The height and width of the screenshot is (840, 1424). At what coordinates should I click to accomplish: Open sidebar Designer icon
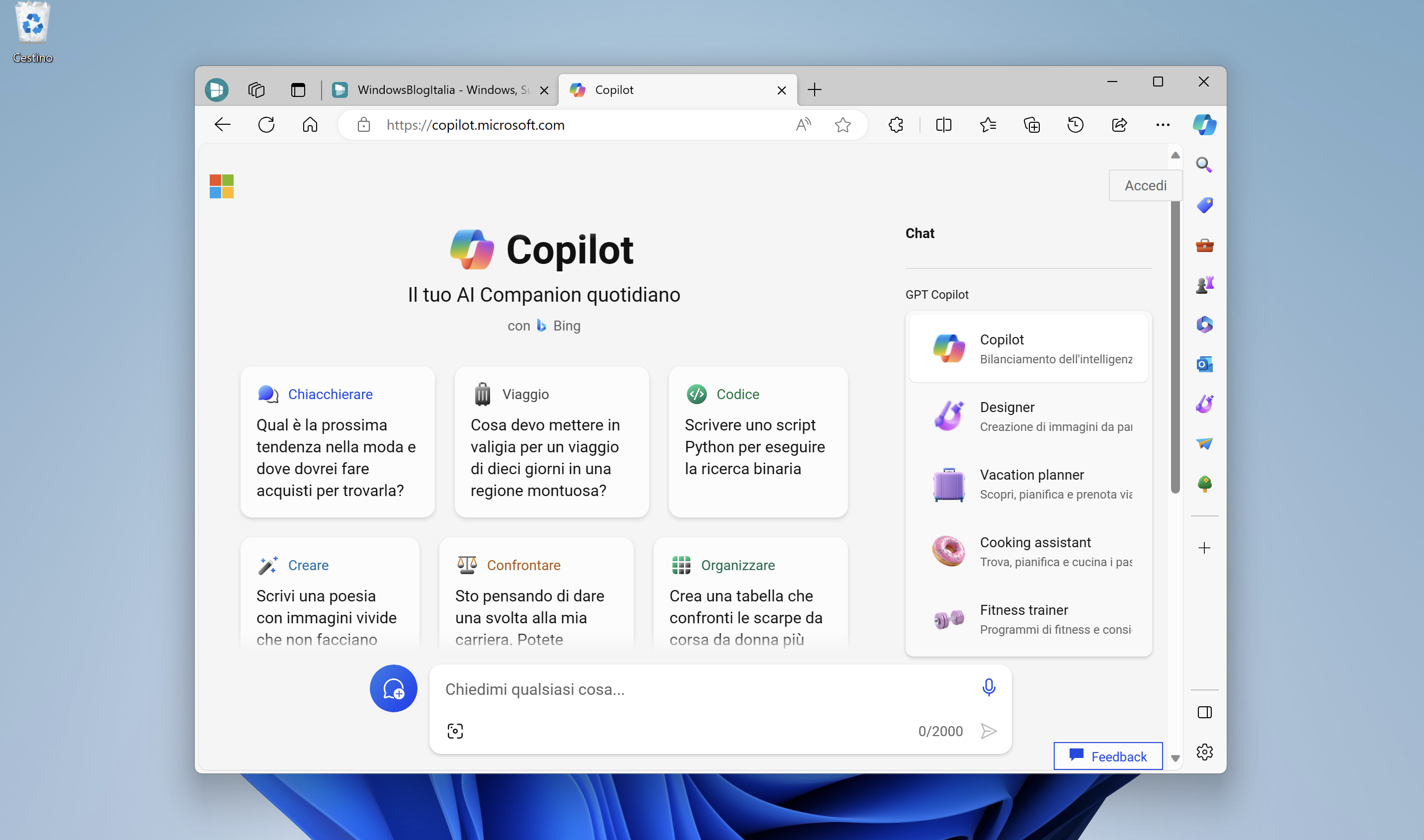pos(1204,404)
